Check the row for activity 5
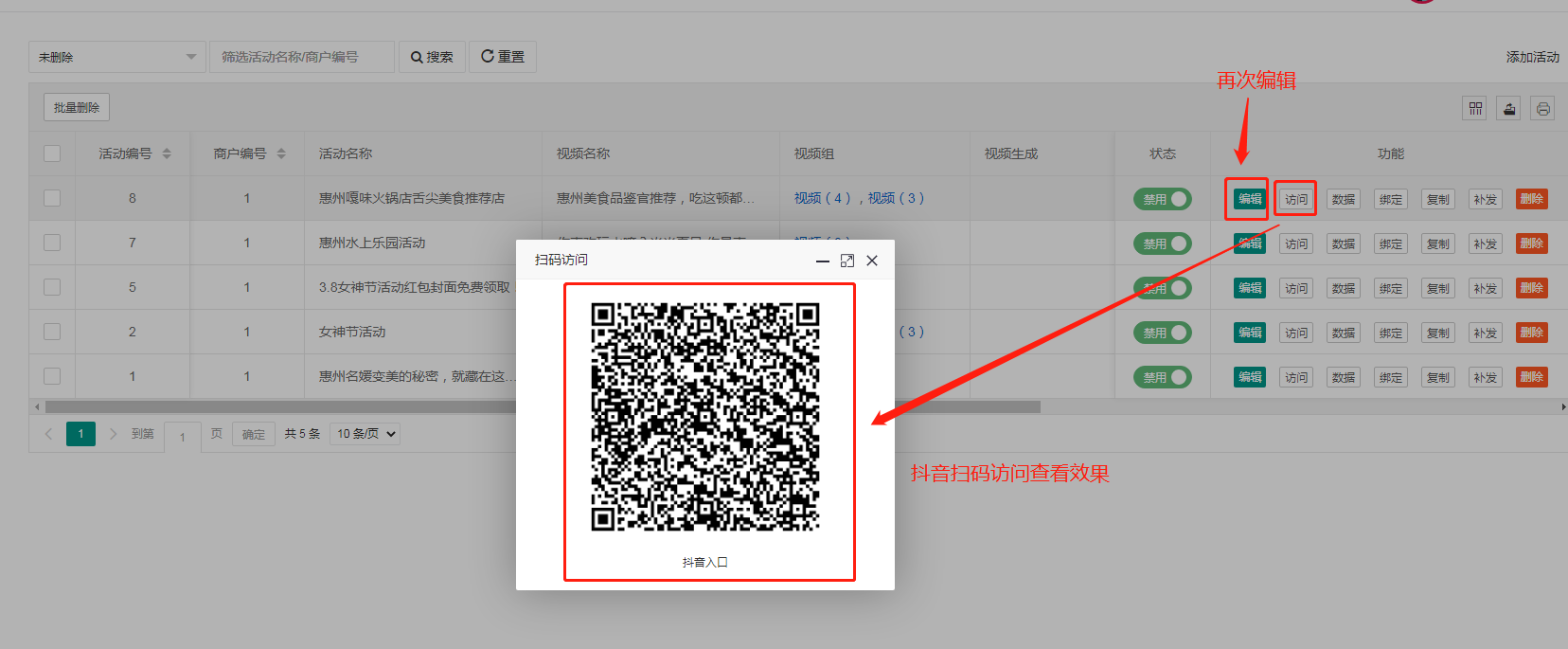Screen dimensions: 1568x649 pyautogui.click(x=52, y=287)
